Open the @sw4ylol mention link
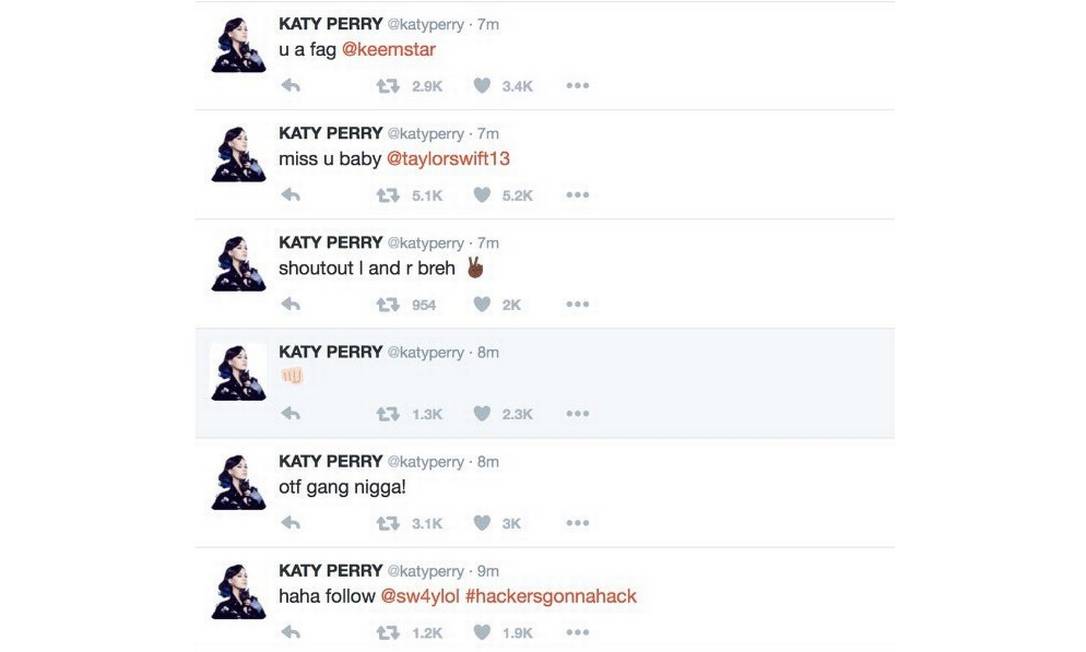Image resolution: width=1086 pixels, height=652 pixels. point(420,597)
